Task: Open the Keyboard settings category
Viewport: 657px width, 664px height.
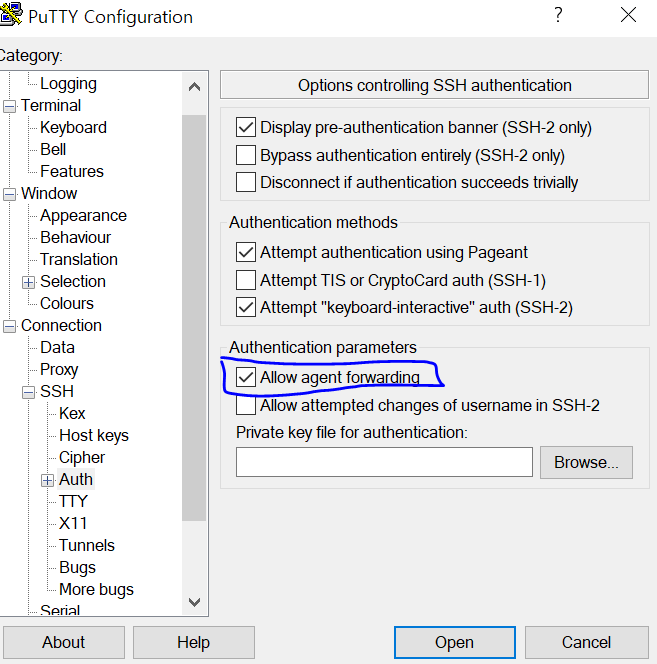Action: [x=73, y=127]
